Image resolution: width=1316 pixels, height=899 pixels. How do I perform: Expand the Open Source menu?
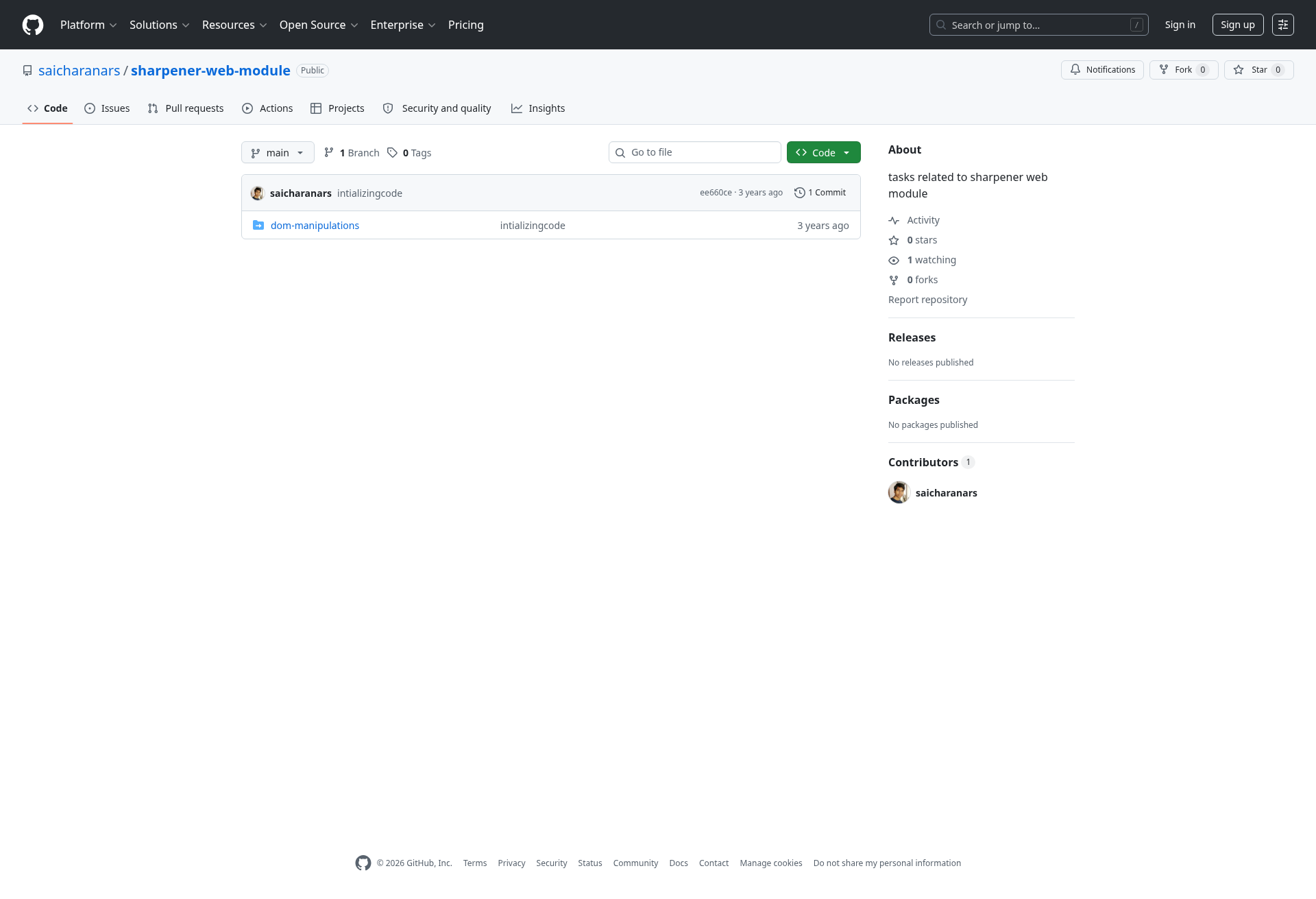tap(319, 25)
